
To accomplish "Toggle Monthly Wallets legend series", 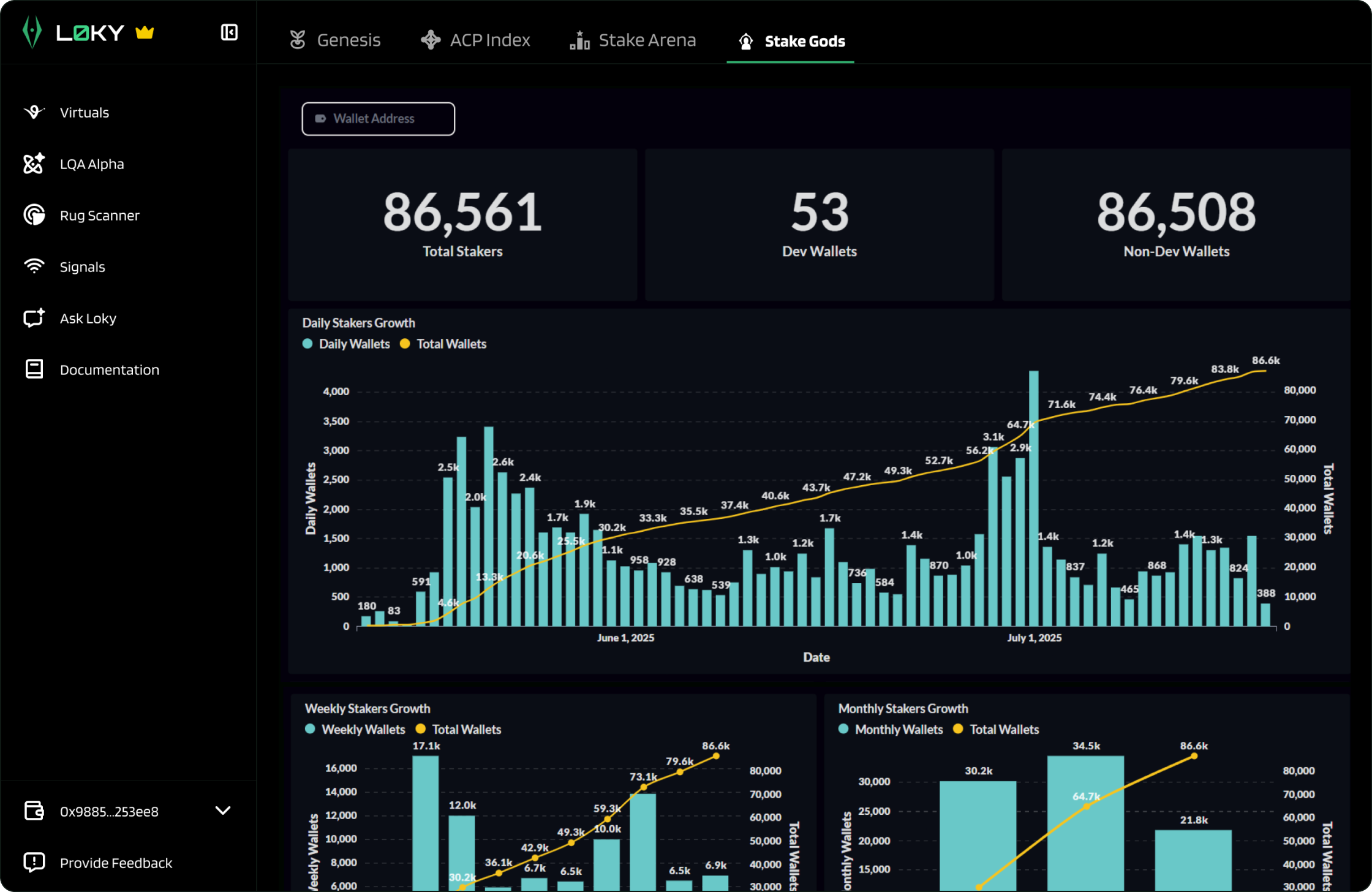I will (891, 729).
